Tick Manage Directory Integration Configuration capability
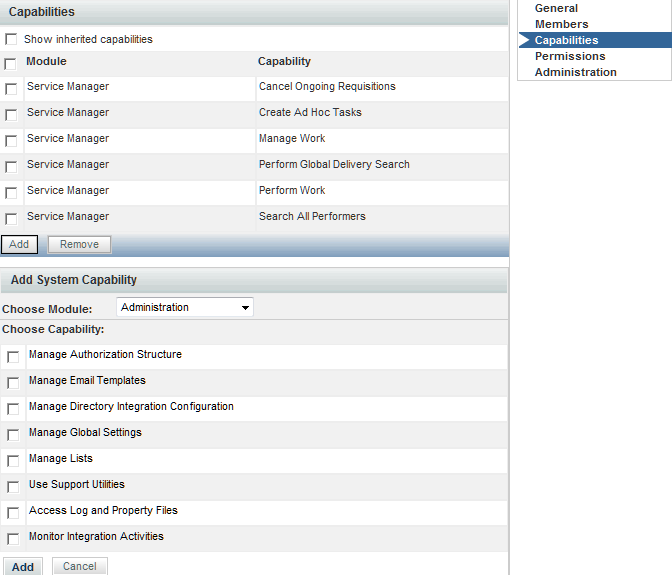The width and height of the screenshot is (672, 575). pos(13,409)
